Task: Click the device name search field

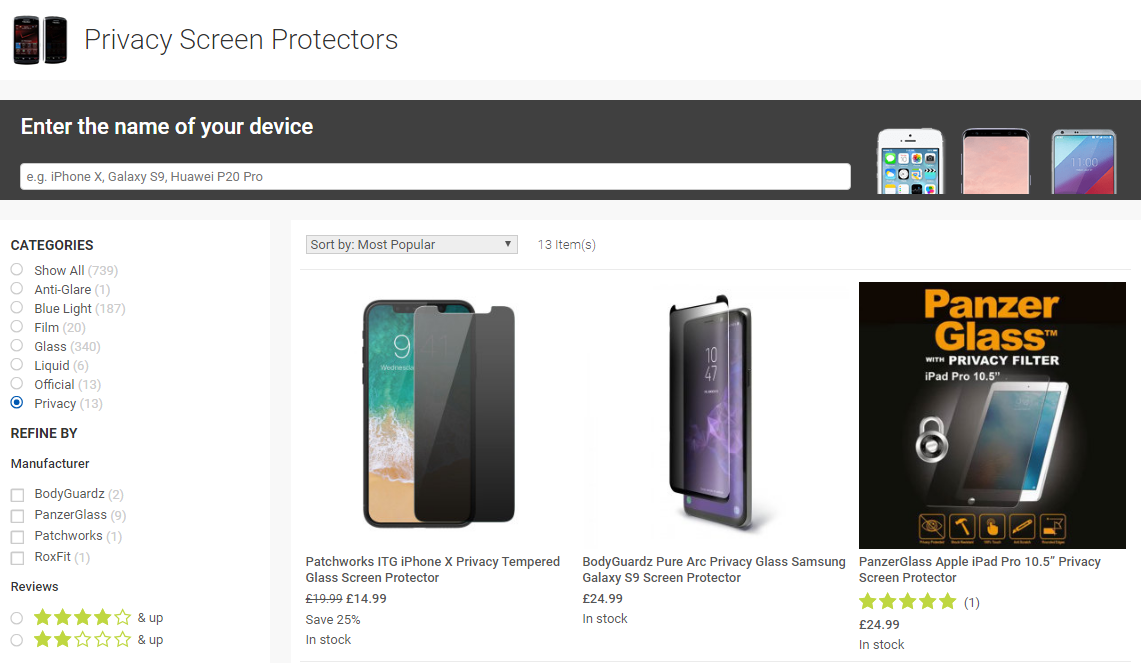Action: coord(437,176)
